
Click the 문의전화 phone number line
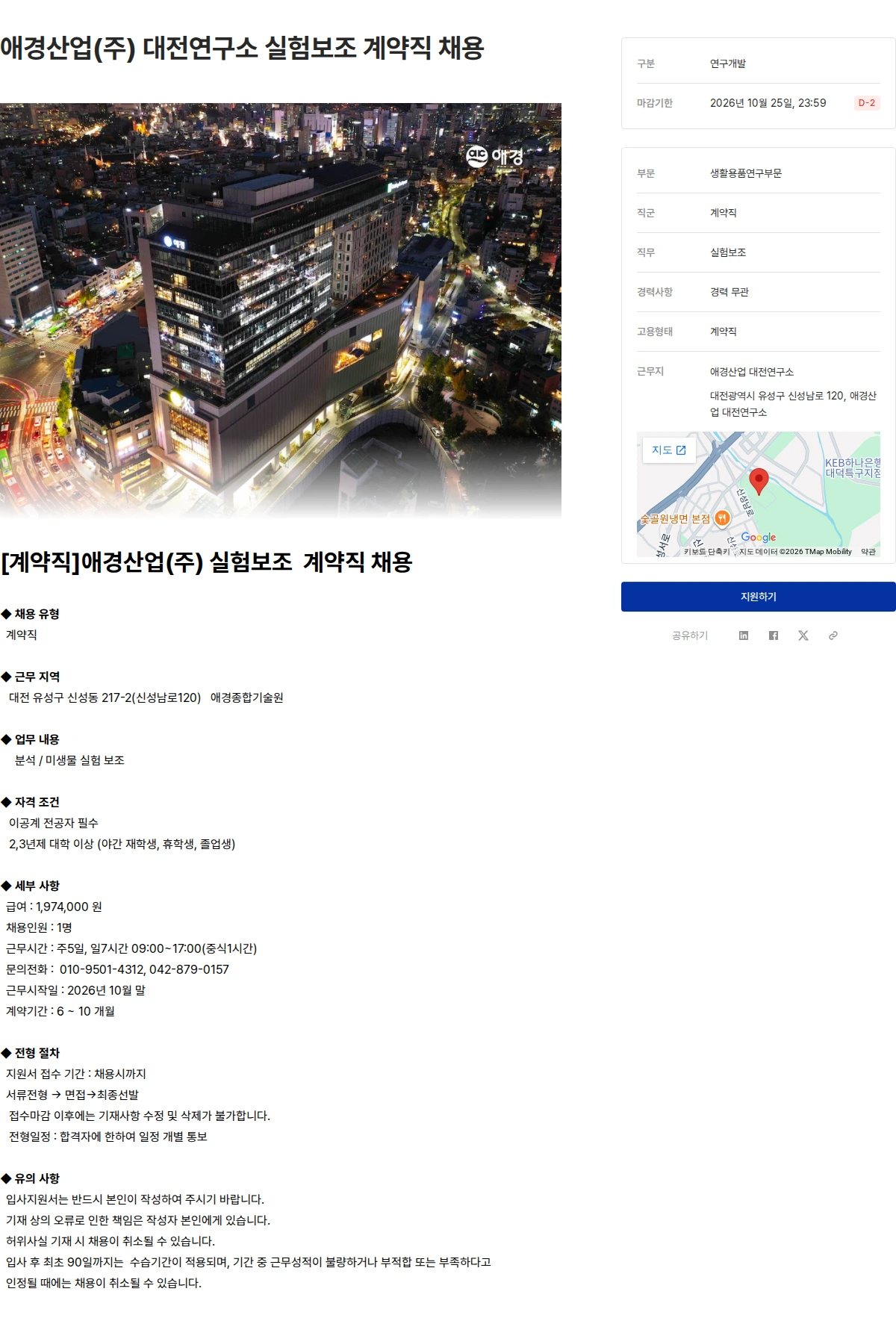click(117, 969)
